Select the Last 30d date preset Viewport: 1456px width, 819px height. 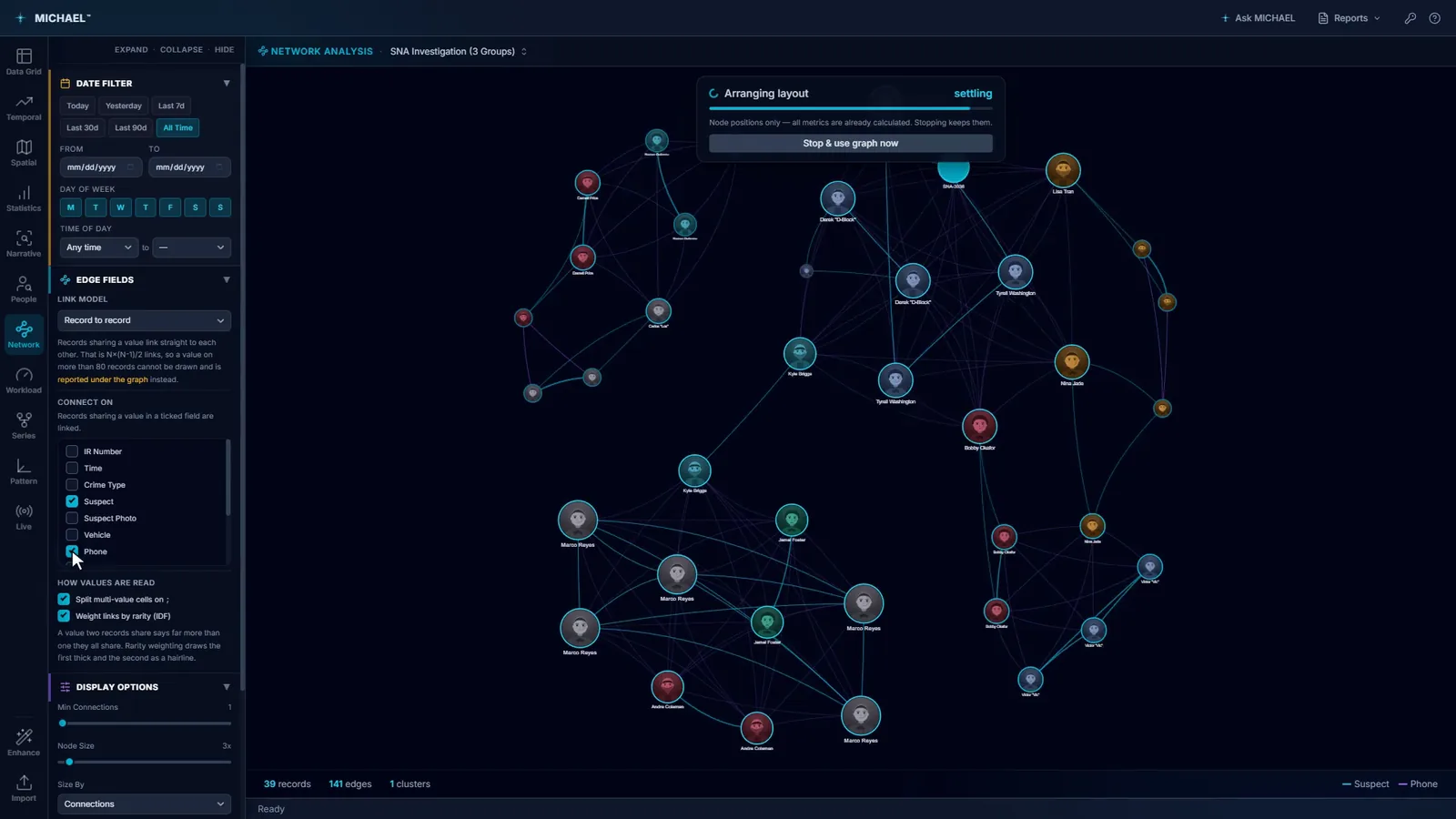[x=82, y=128]
